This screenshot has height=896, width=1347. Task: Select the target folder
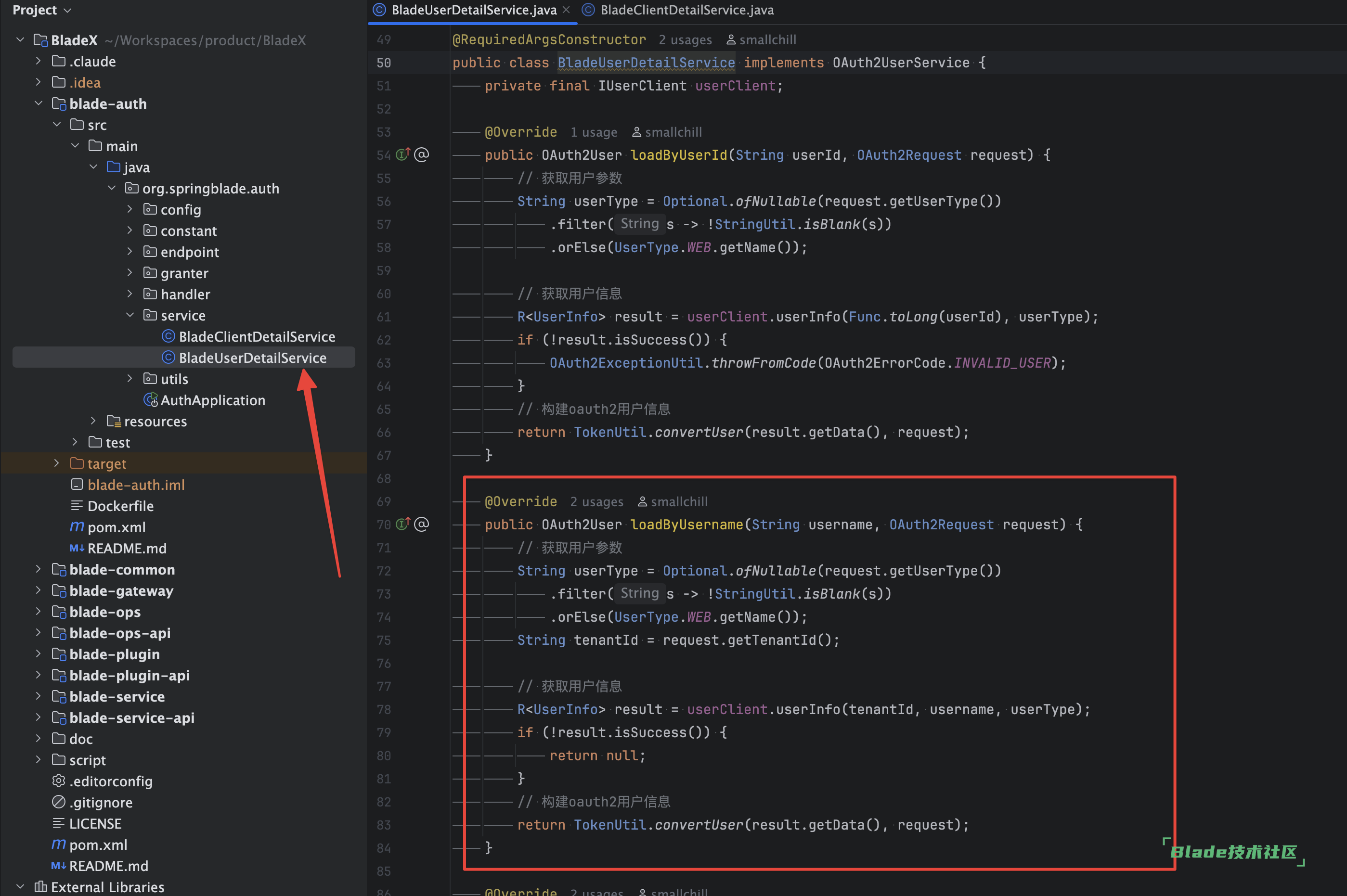pos(106,463)
